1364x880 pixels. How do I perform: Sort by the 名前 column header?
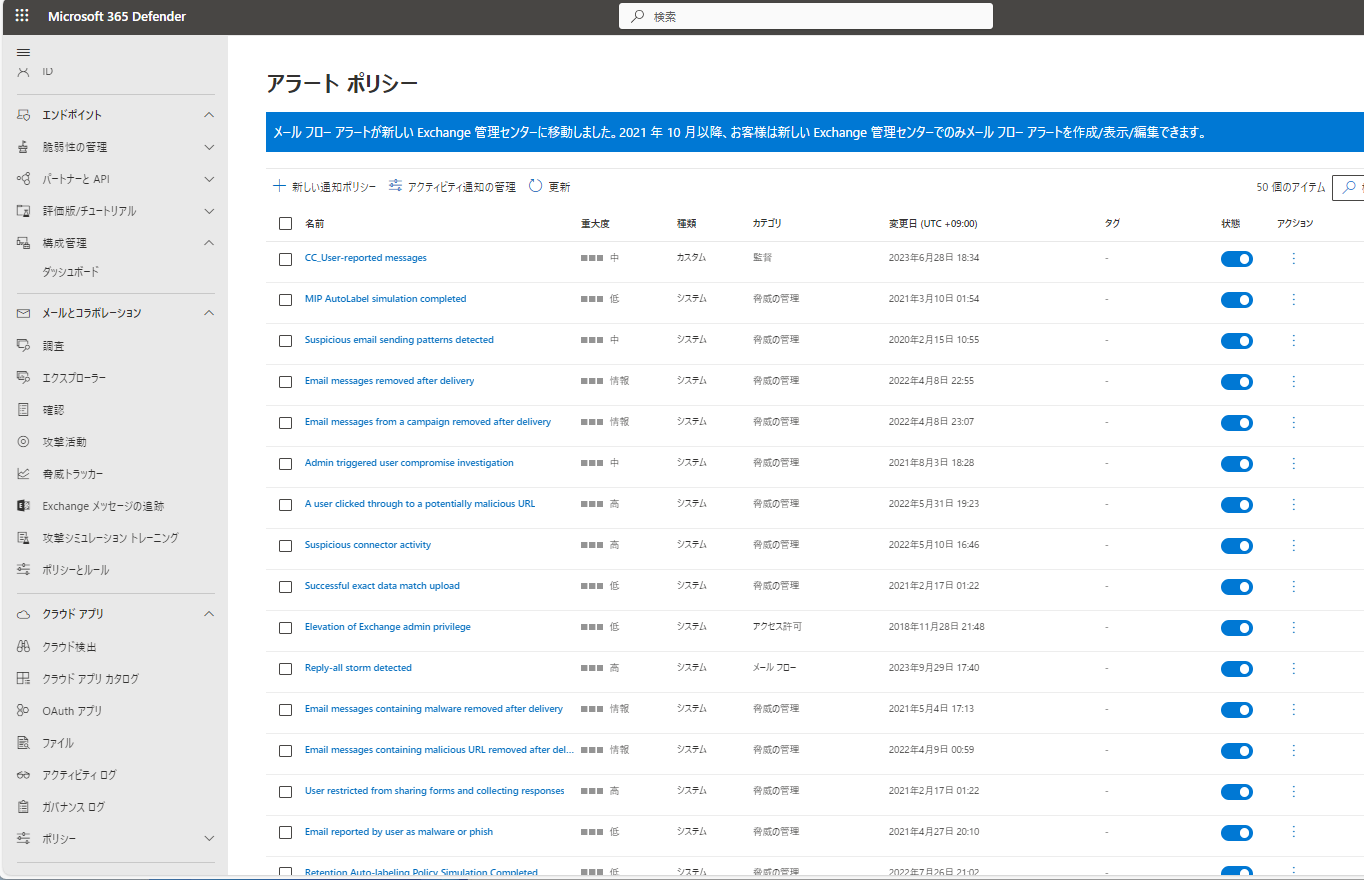tap(314, 224)
